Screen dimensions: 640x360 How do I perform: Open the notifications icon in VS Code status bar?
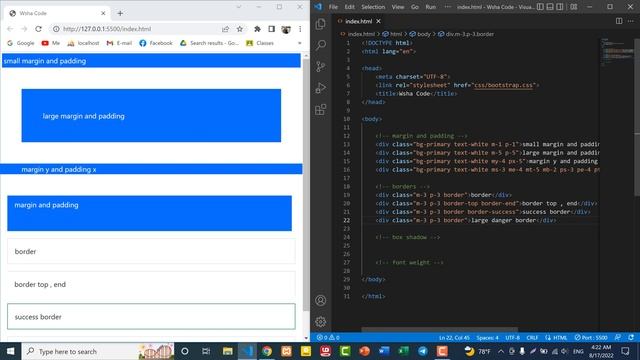tap(631, 338)
